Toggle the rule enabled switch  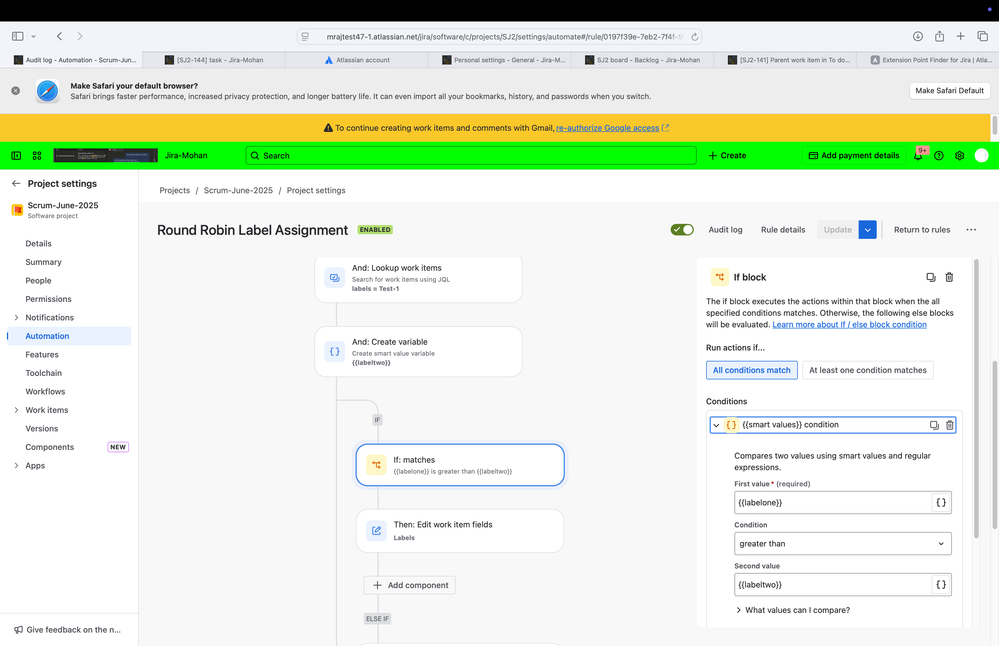[682, 229]
